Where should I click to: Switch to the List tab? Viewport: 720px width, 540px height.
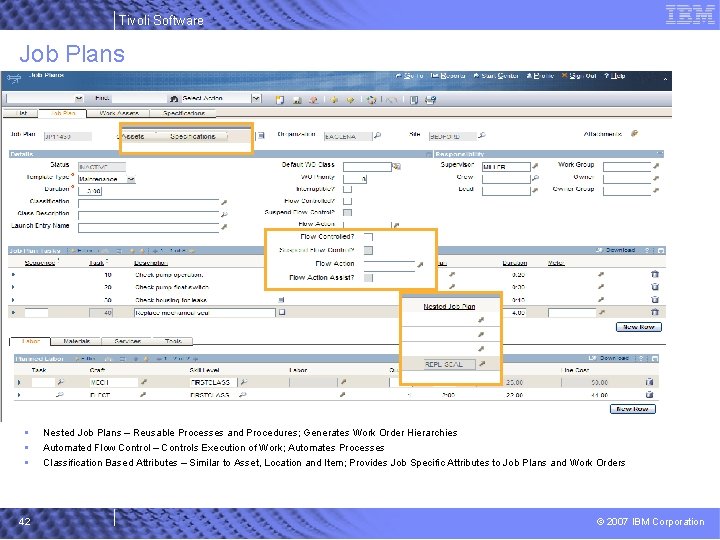coord(21,113)
